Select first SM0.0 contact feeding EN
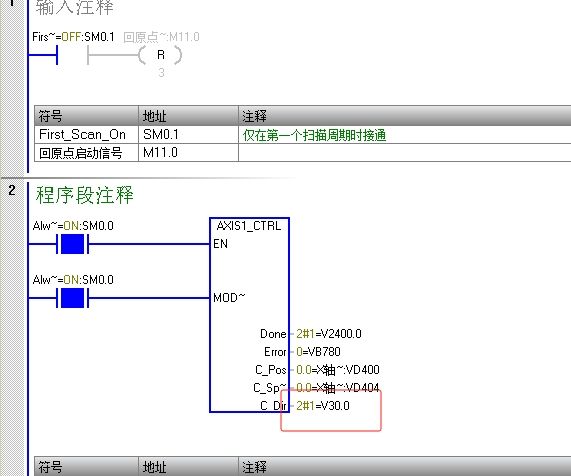Image resolution: width=571 pixels, height=476 pixels. (x=72, y=244)
